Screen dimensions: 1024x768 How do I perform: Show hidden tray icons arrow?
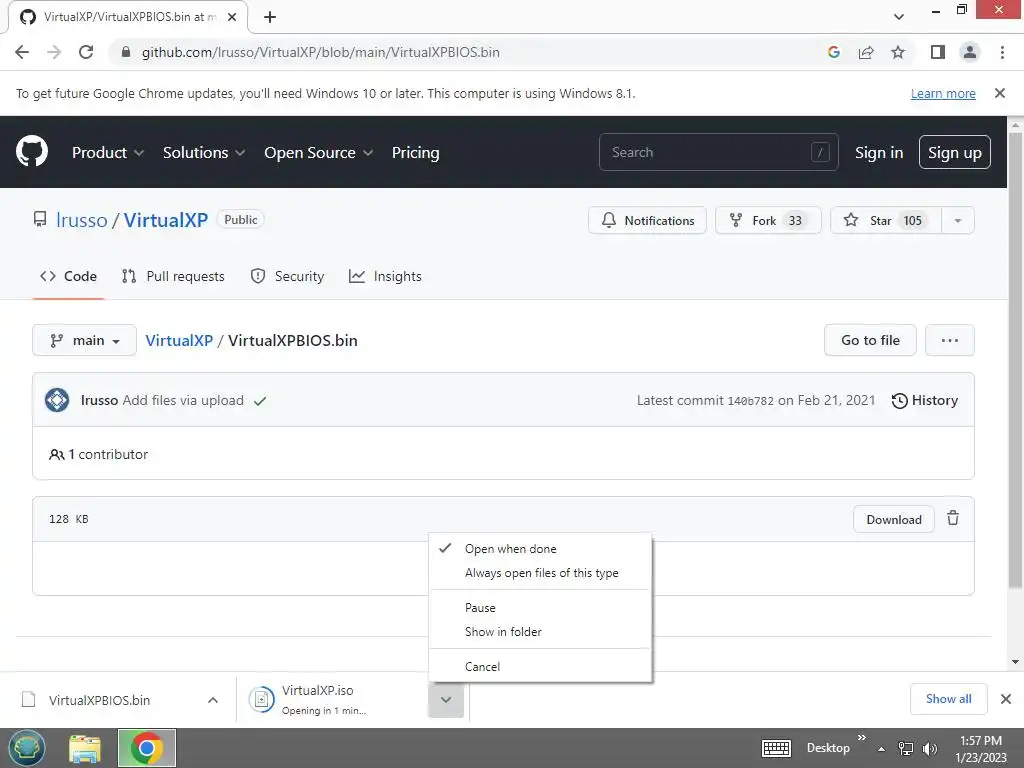click(x=882, y=749)
